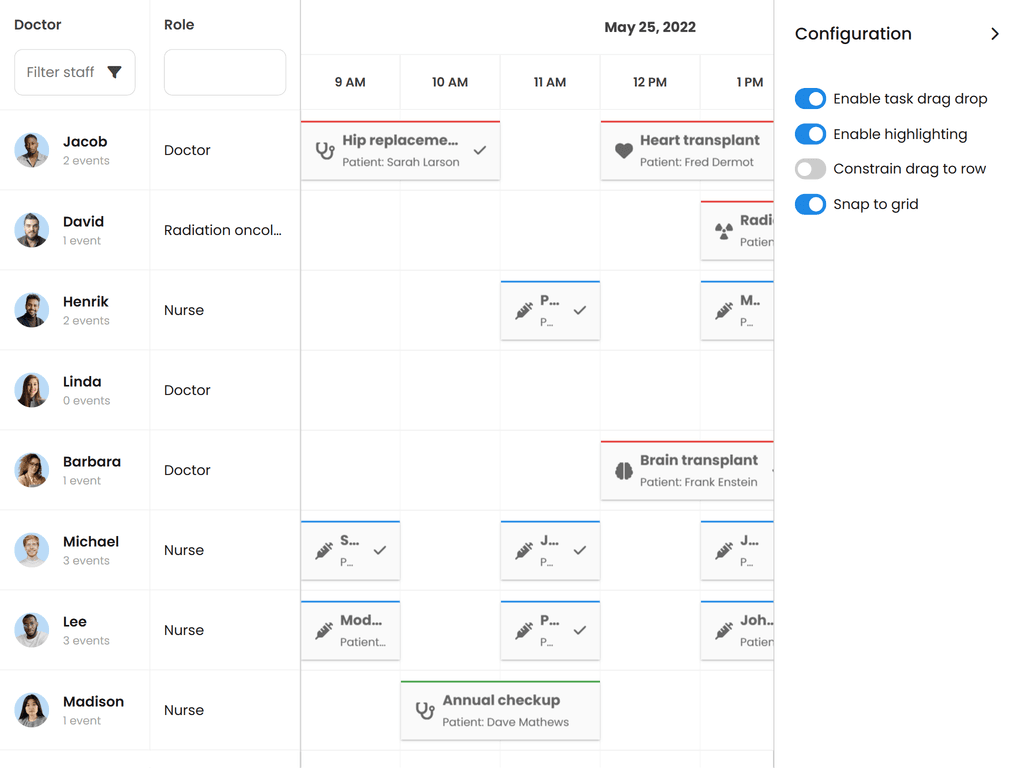Viewport: 1024px width, 768px height.
Task: Click the Role filter input field
Action: (225, 73)
